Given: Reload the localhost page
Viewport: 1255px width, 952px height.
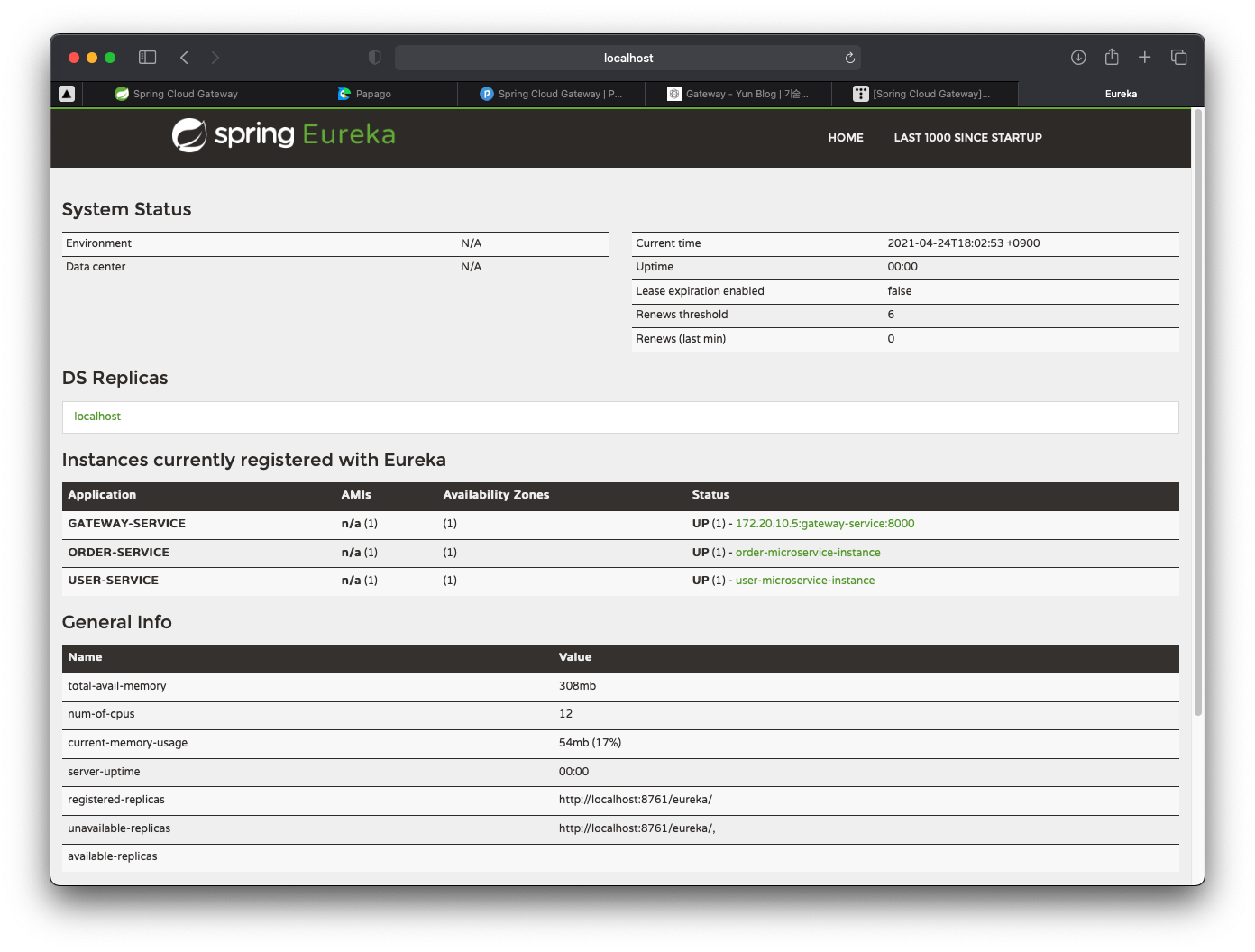Looking at the screenshot, I should [x=849, y=58].
